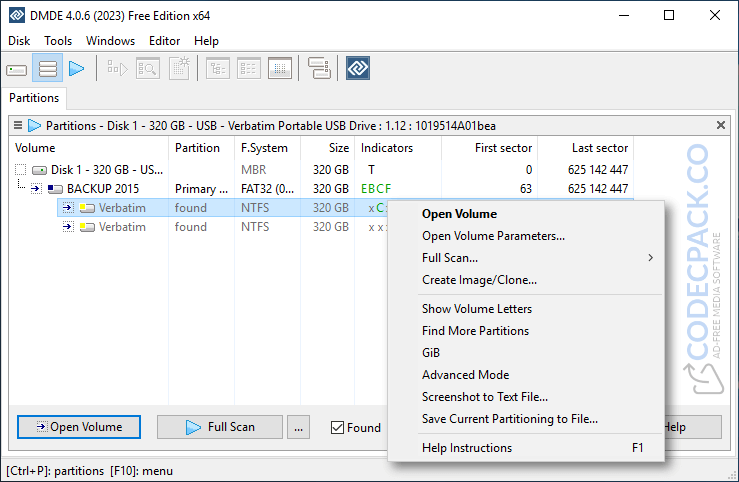Click the greyed step scan toolbar icon
739x482 pixels.
tap(117, 69)
